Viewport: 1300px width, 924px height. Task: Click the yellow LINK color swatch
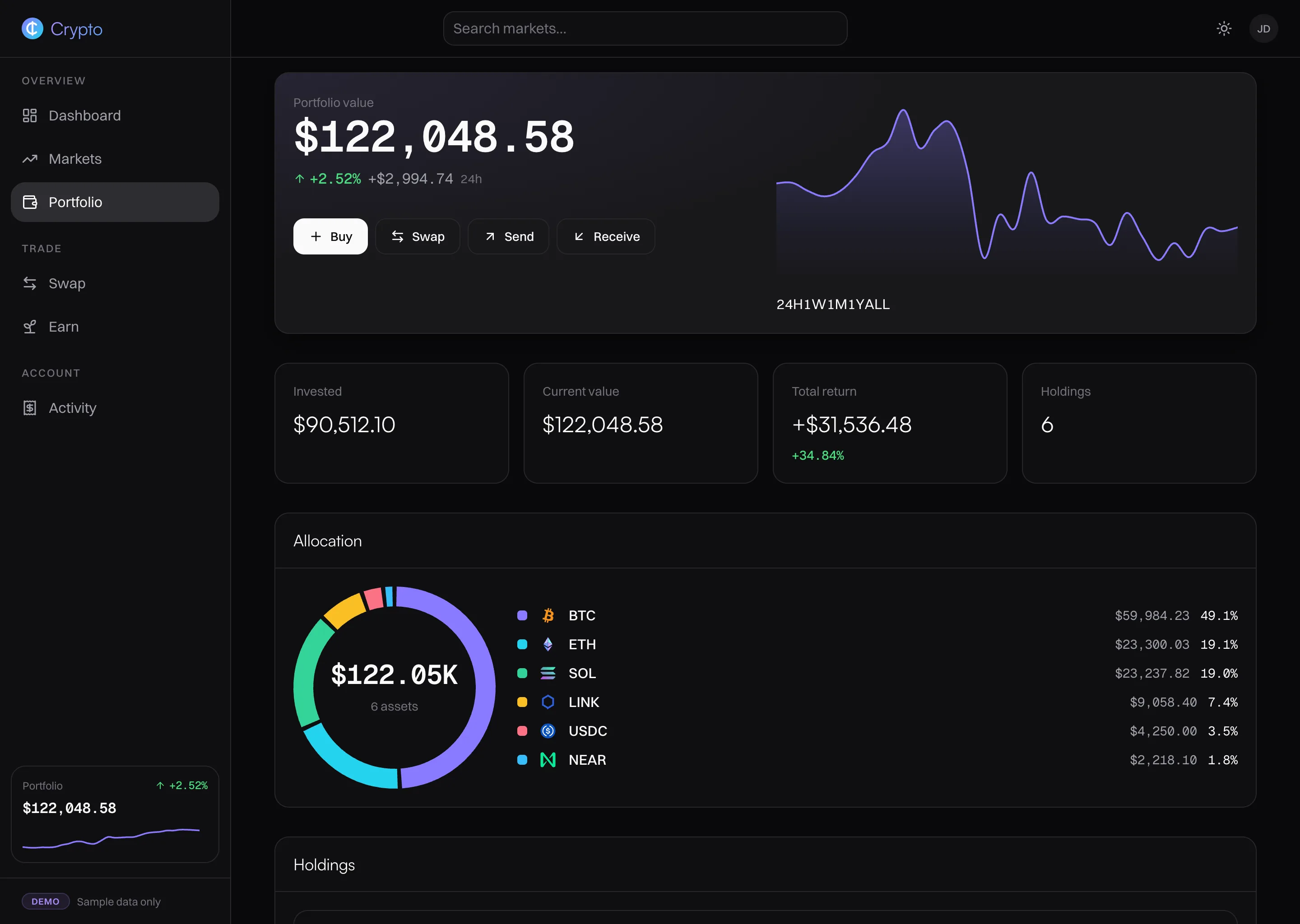click(x=522, y=702)
